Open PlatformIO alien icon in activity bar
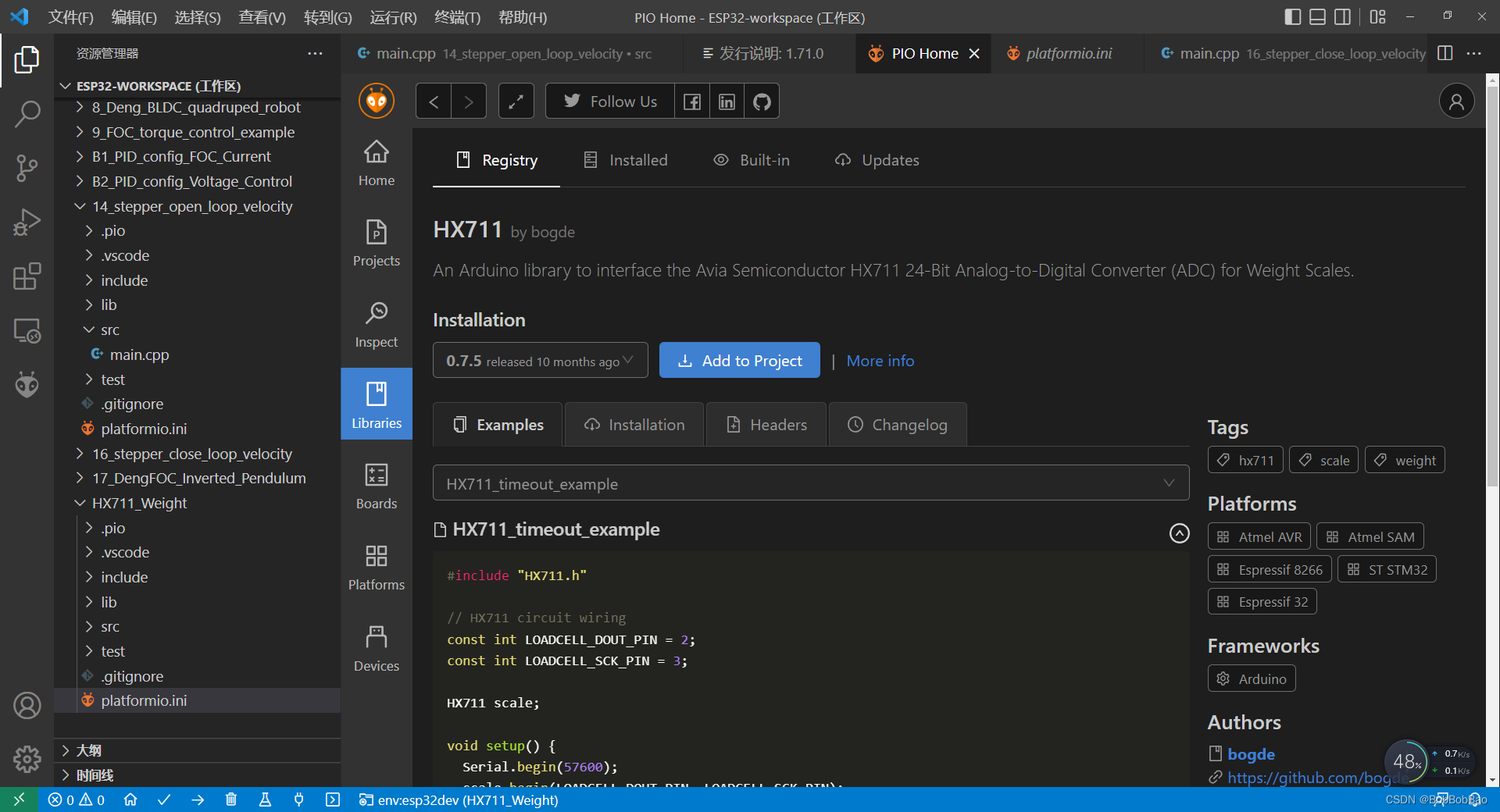1500x812 pixels. [x=27, y=385]
